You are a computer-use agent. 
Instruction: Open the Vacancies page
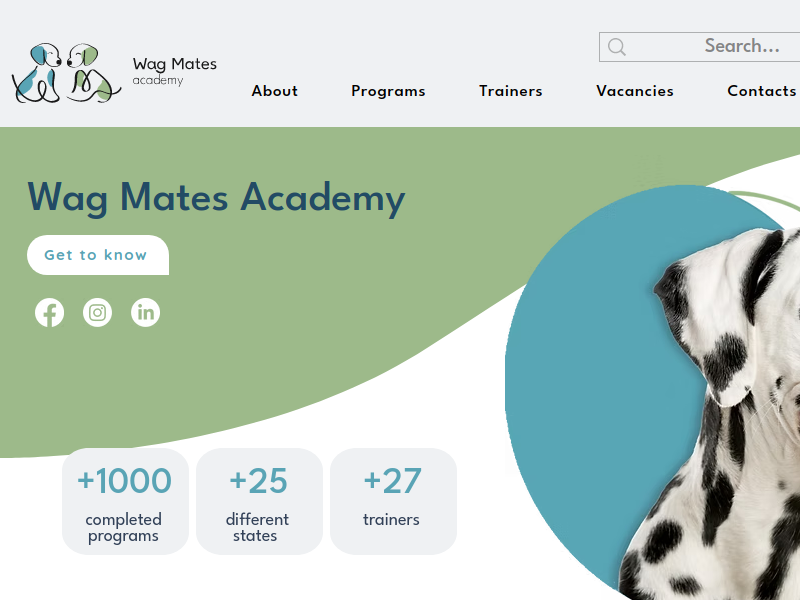click(635, 91)
